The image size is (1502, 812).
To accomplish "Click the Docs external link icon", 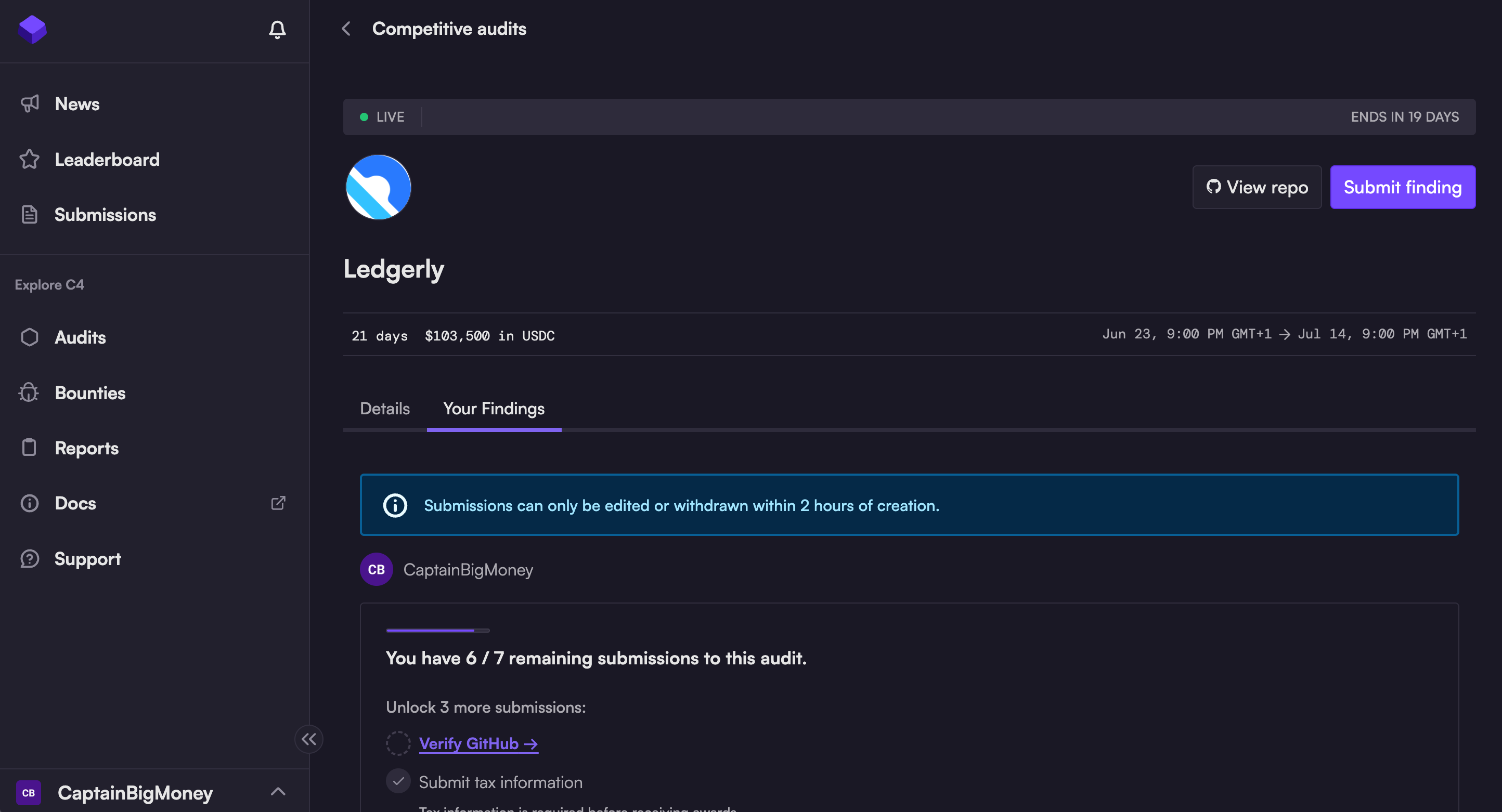I will pos(278,503).
